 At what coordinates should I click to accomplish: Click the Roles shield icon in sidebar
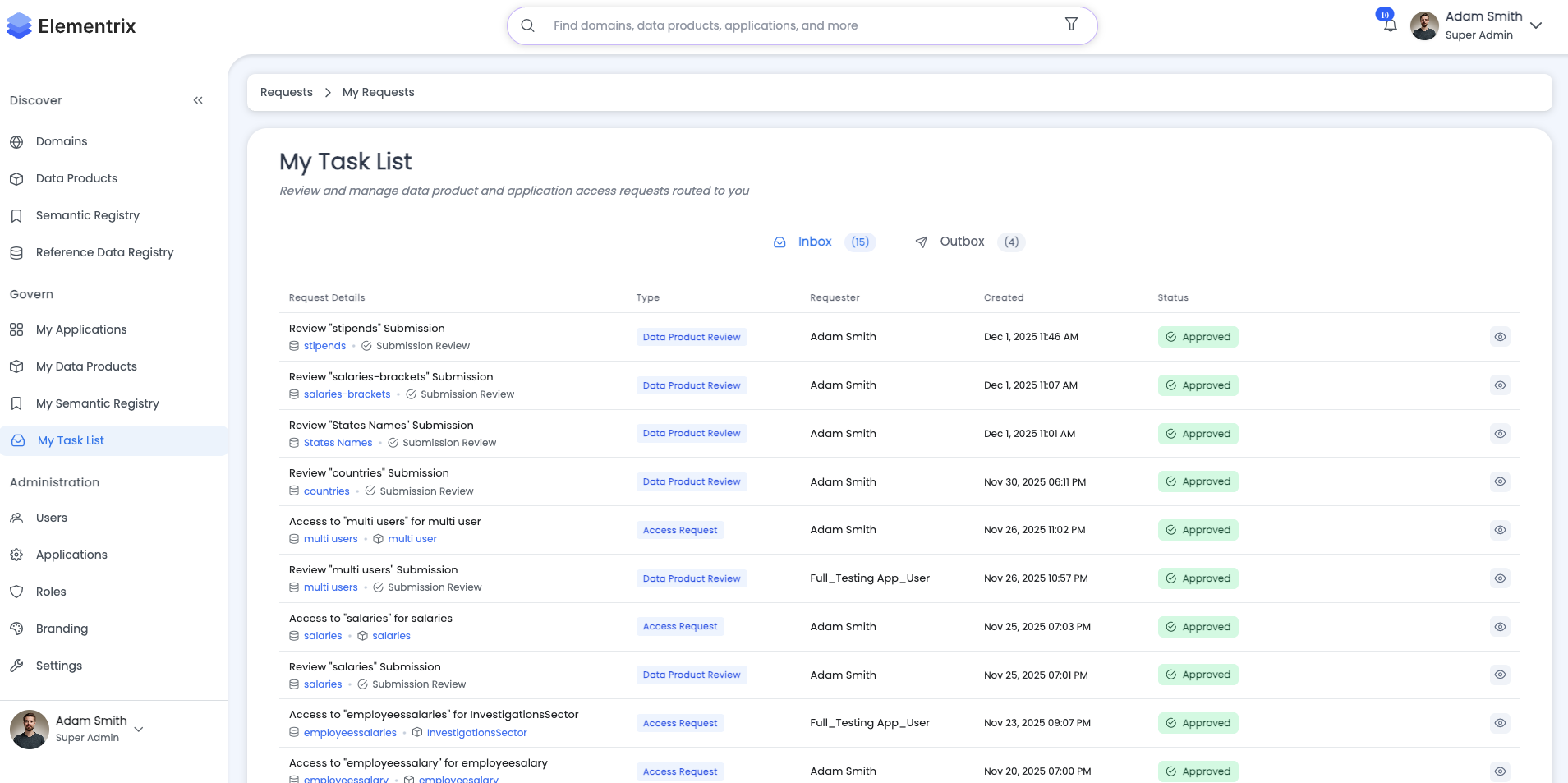(16, 592)
